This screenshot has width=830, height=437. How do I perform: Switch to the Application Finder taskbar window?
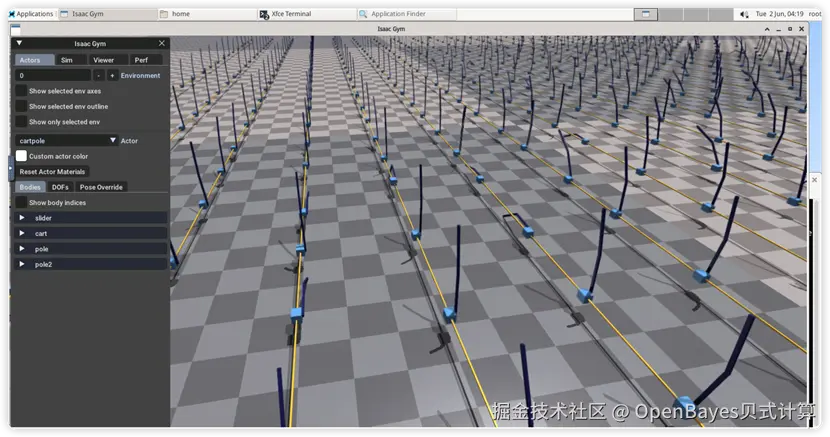[x=406, y=14]
